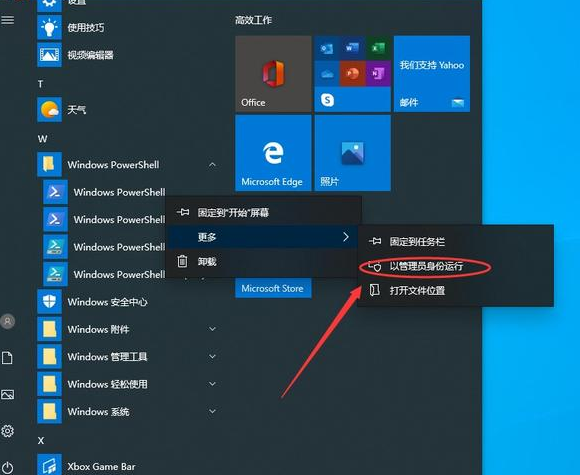Image resolution: width=580 pixels, height=475 pixels.
Task: Open the Office tile
Action: point(273,74)
